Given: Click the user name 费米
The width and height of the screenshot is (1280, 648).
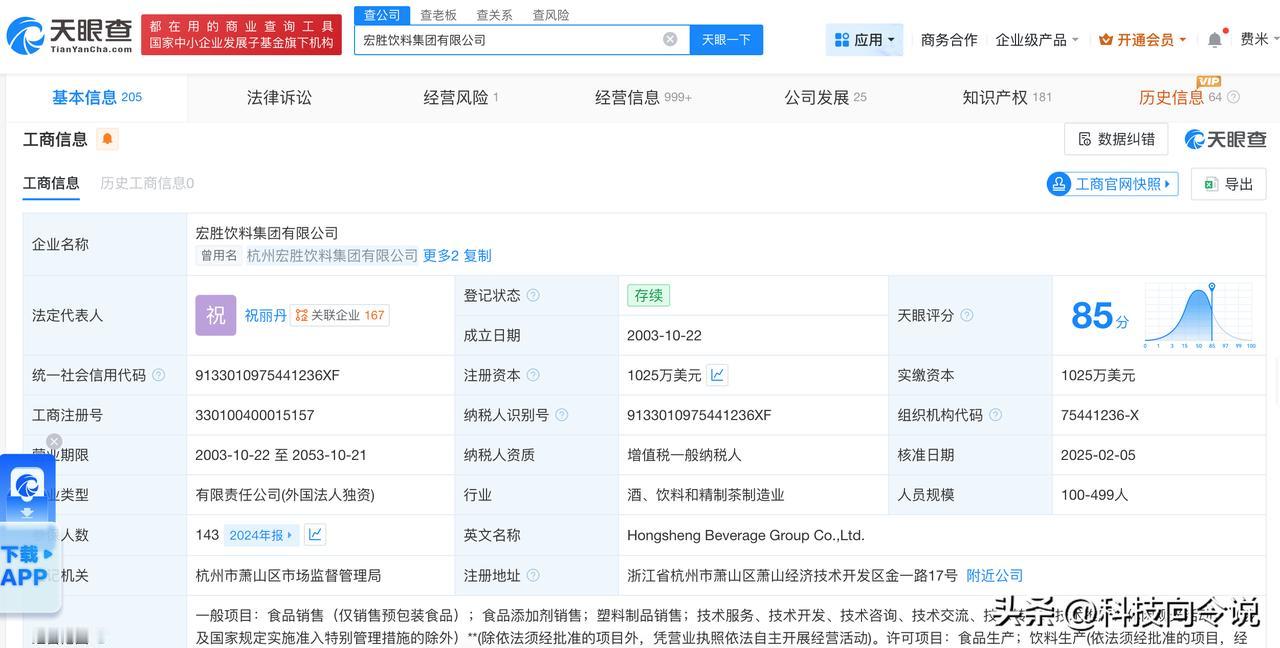Looking at the screenshot, I should click(x=1254, y=39).
